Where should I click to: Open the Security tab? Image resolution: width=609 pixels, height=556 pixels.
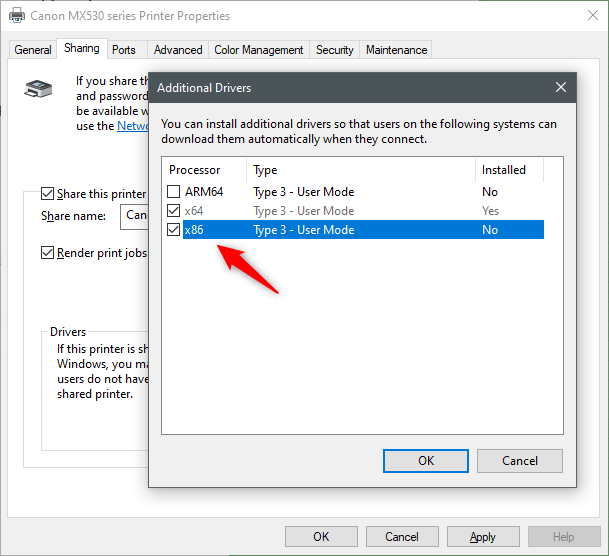coord(334,50)
